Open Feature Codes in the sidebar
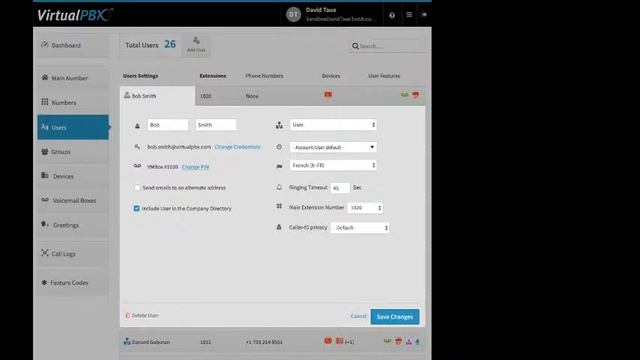This screenshot has width=640, height=360. click(x=73, y=282)
